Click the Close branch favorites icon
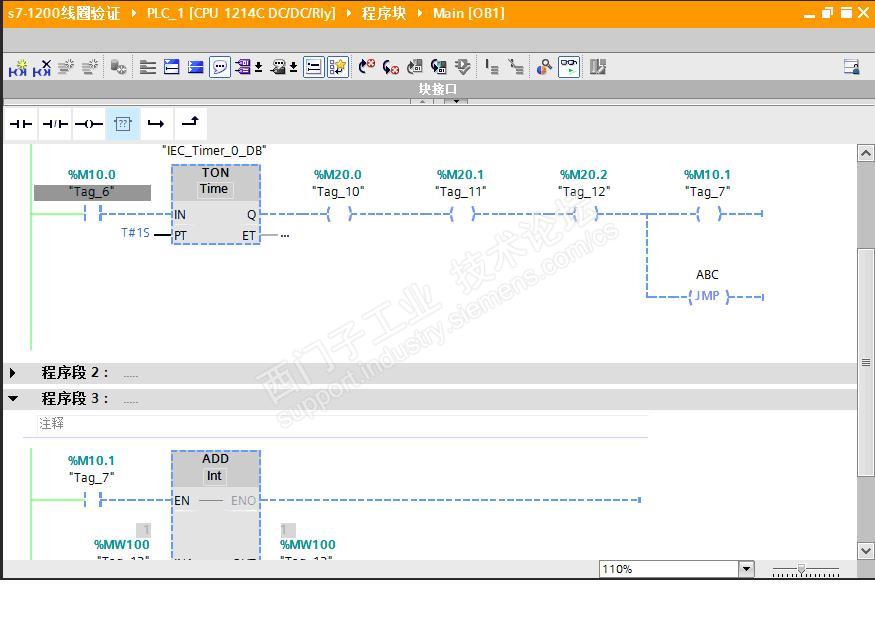Image resolution: width=875 pixels, height=618 pixels. tap(190, 122)
